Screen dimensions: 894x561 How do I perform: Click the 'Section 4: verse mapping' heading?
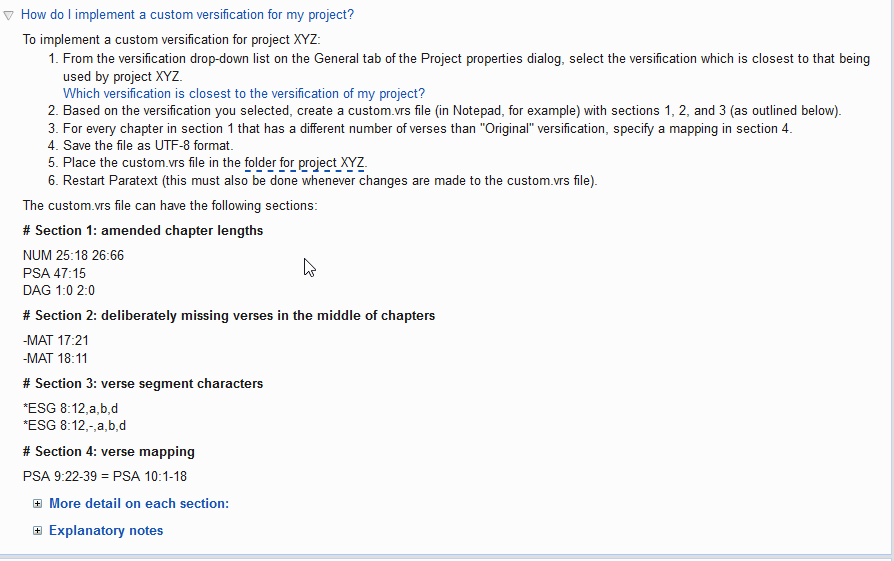[109, 452]
